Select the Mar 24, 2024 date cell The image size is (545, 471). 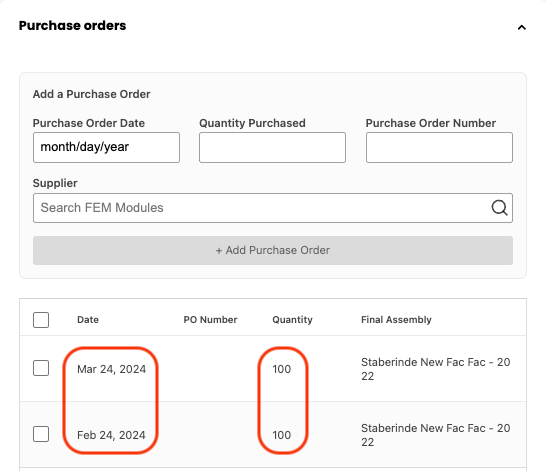[112, 369]
